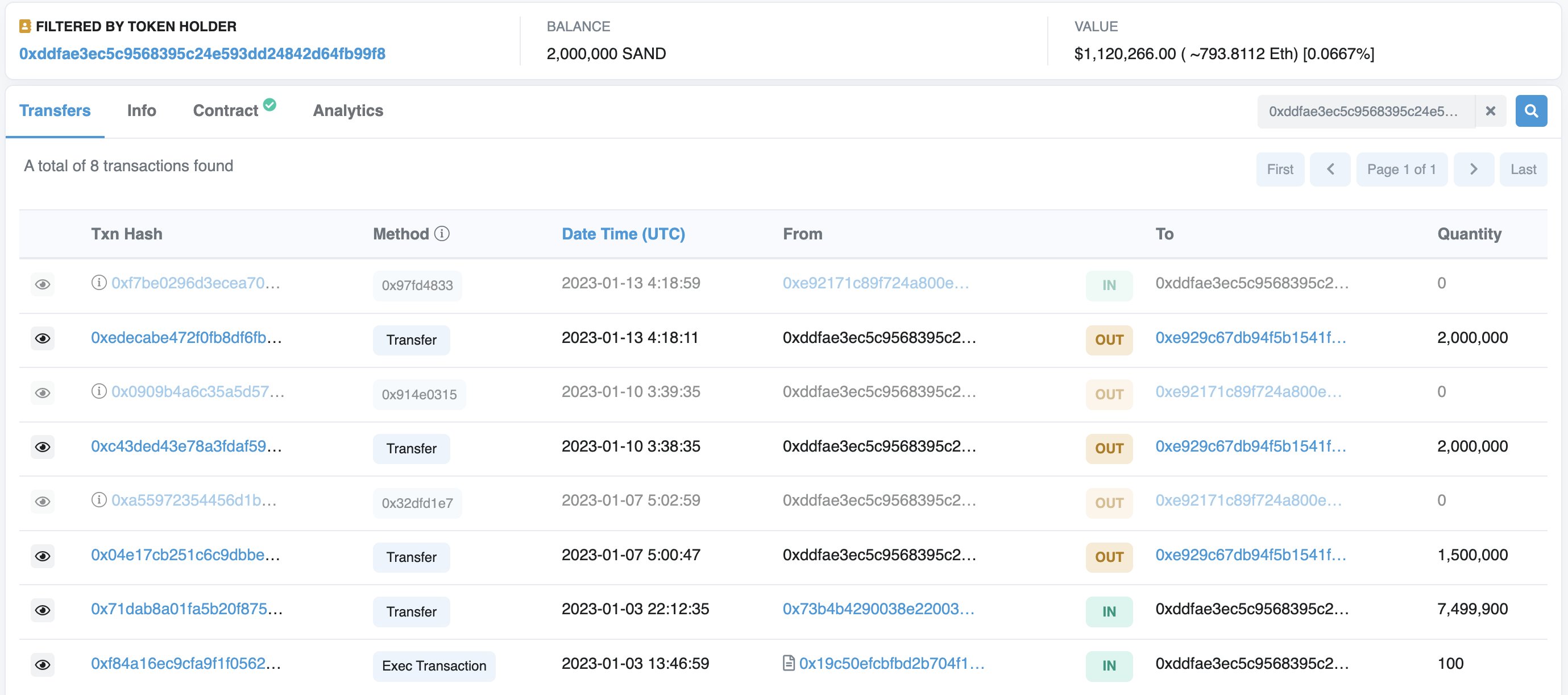Click the search magnifier icon
This screenshot has width=1568, height=695.
(x=1532, y=111)
